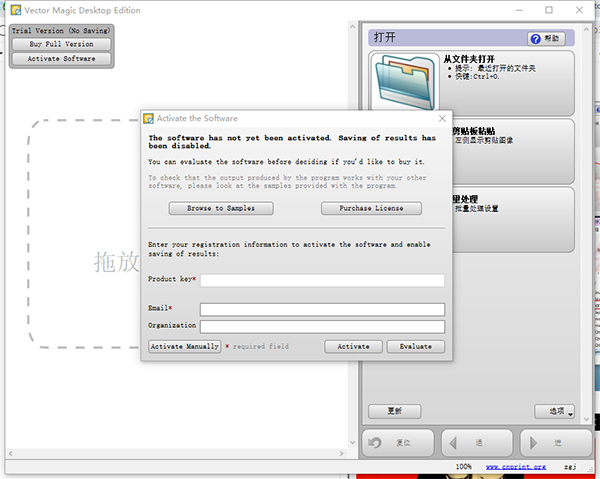600x479 pixels.
Task: Click horizontal scrollbar left arrow
Action: [11, 453]
